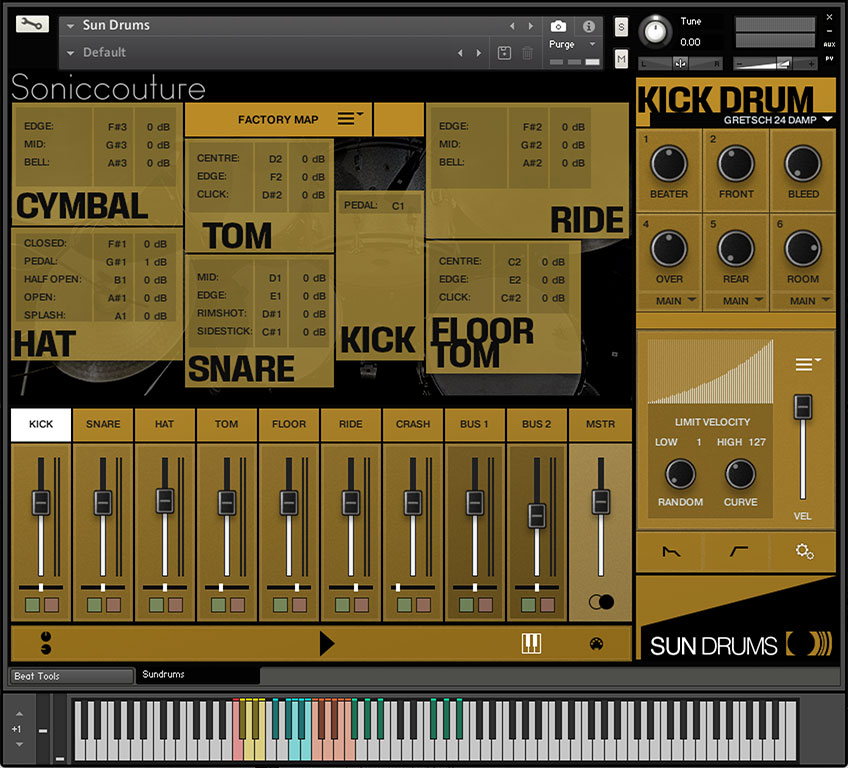Click the camera snapshot icon
This screenshot has height=768, width=848.
(558, 26)
